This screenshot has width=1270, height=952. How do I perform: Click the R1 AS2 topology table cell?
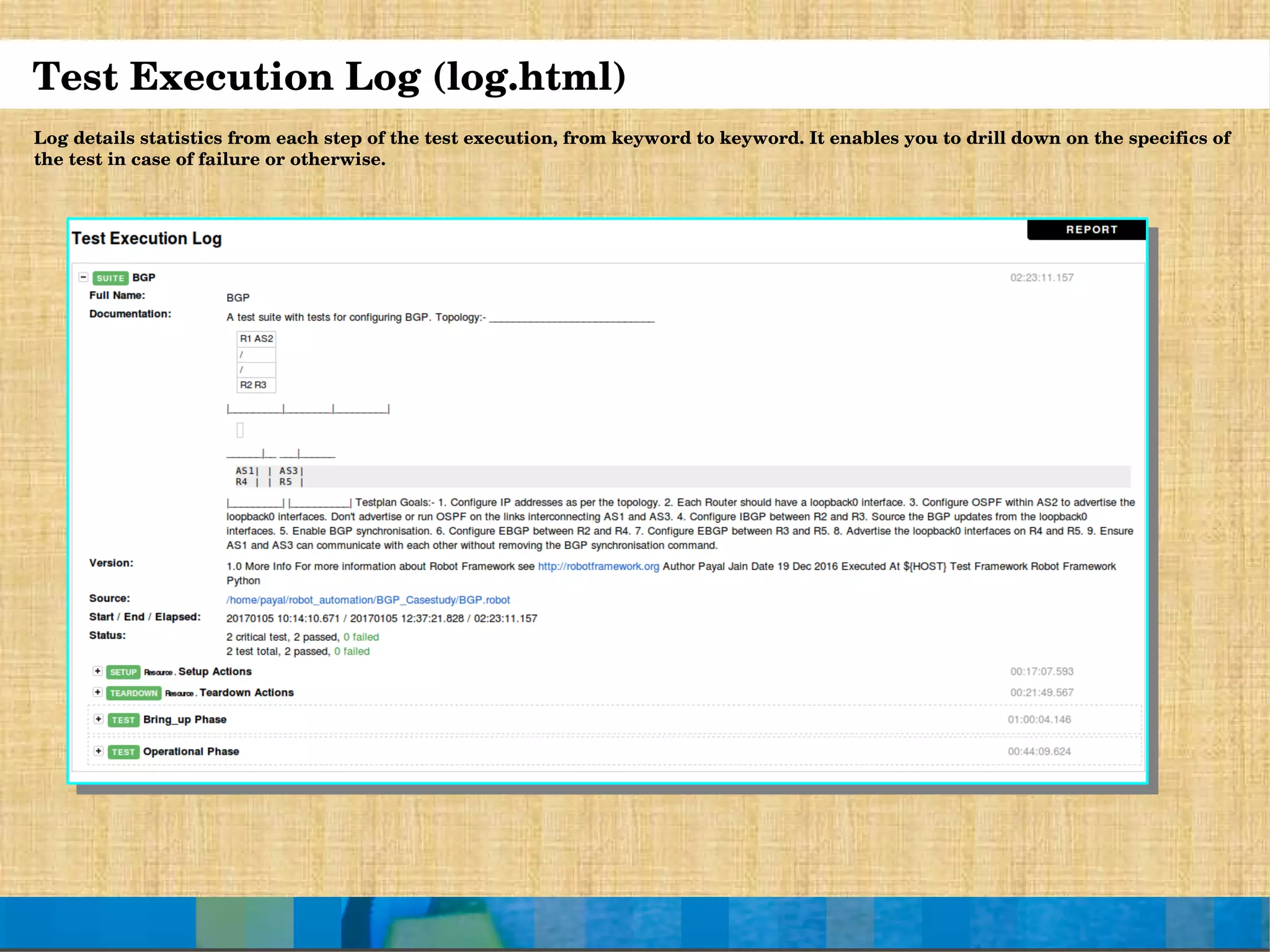(x=256, y=338)
